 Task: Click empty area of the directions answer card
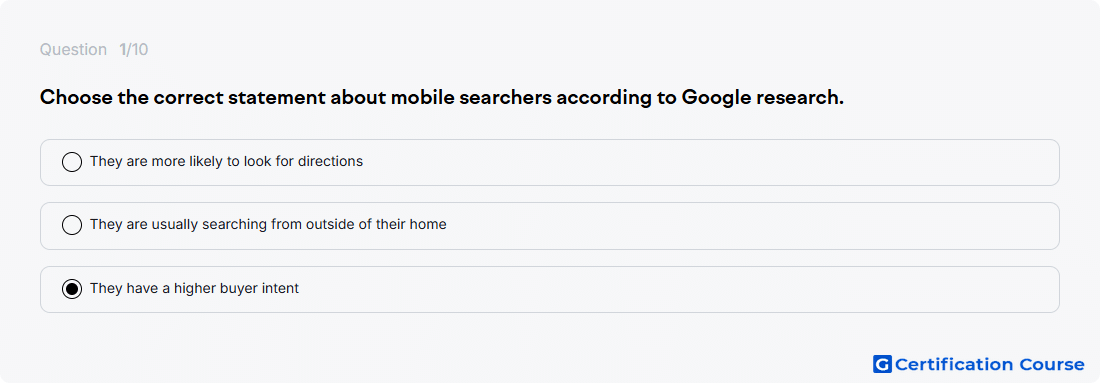click(702, 162)
